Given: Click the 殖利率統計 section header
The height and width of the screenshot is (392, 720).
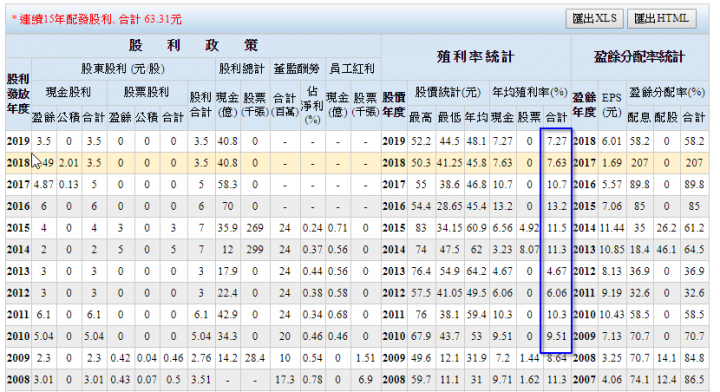Looking at the screenshot, I should (x=476, y=57).
